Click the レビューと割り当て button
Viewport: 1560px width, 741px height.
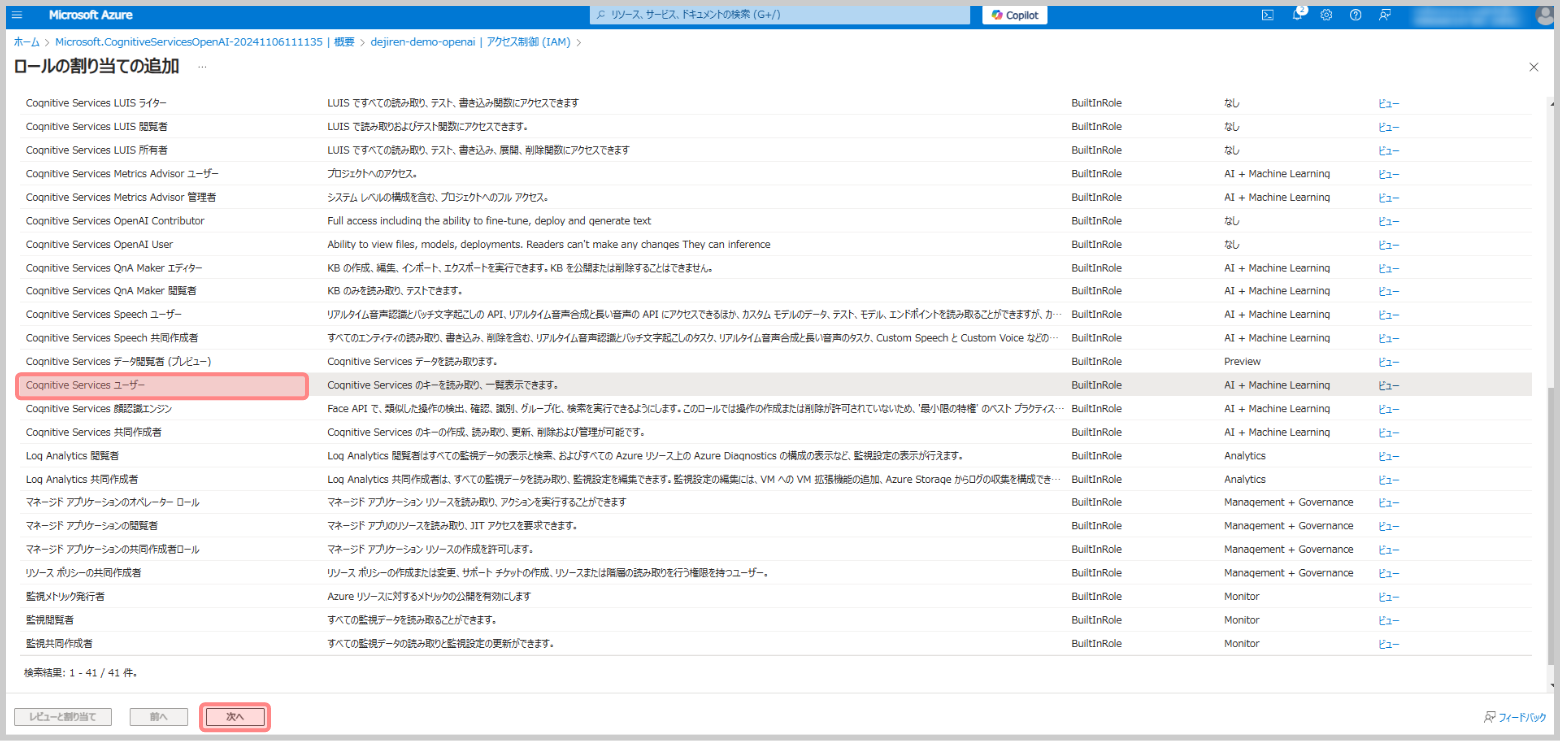click(x=62, y=717)
